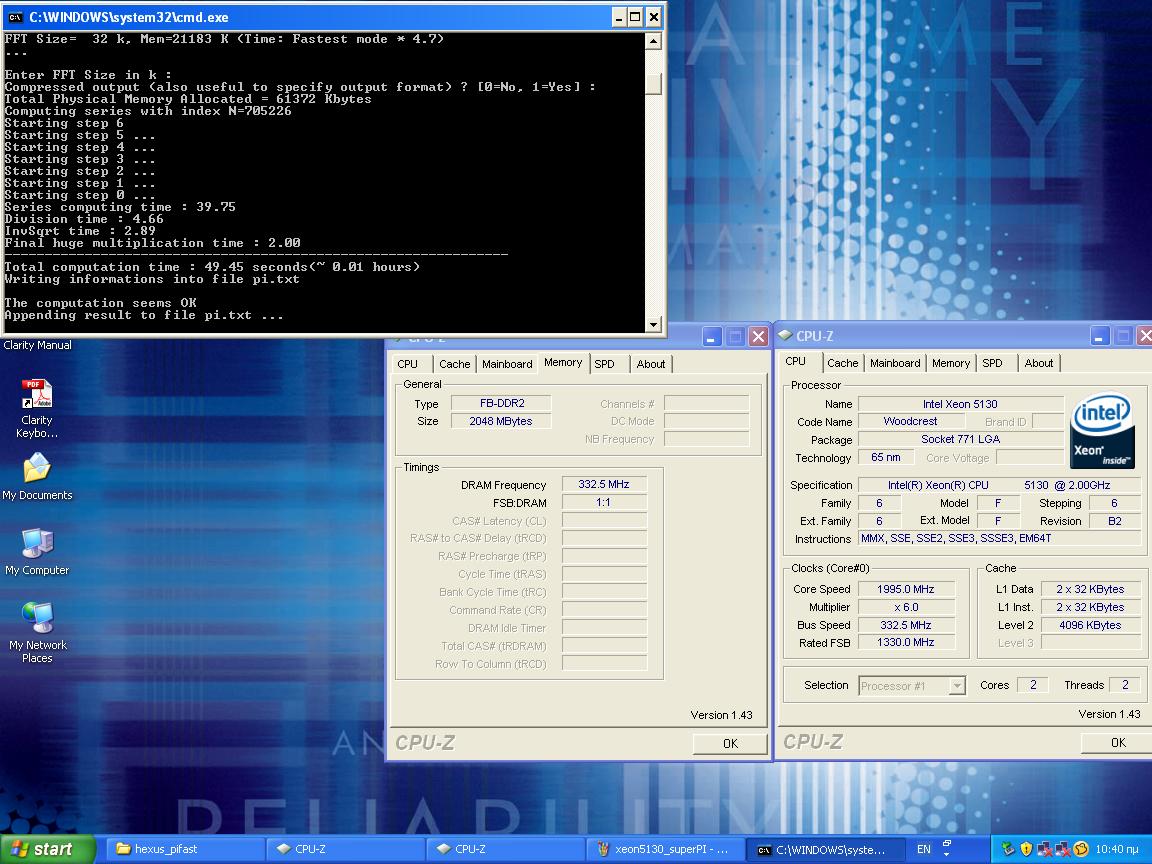The height and width of the screenshot is (864, 1152).
Task: Open About tab in left CPU-Z window
Action: click(651, 364)
